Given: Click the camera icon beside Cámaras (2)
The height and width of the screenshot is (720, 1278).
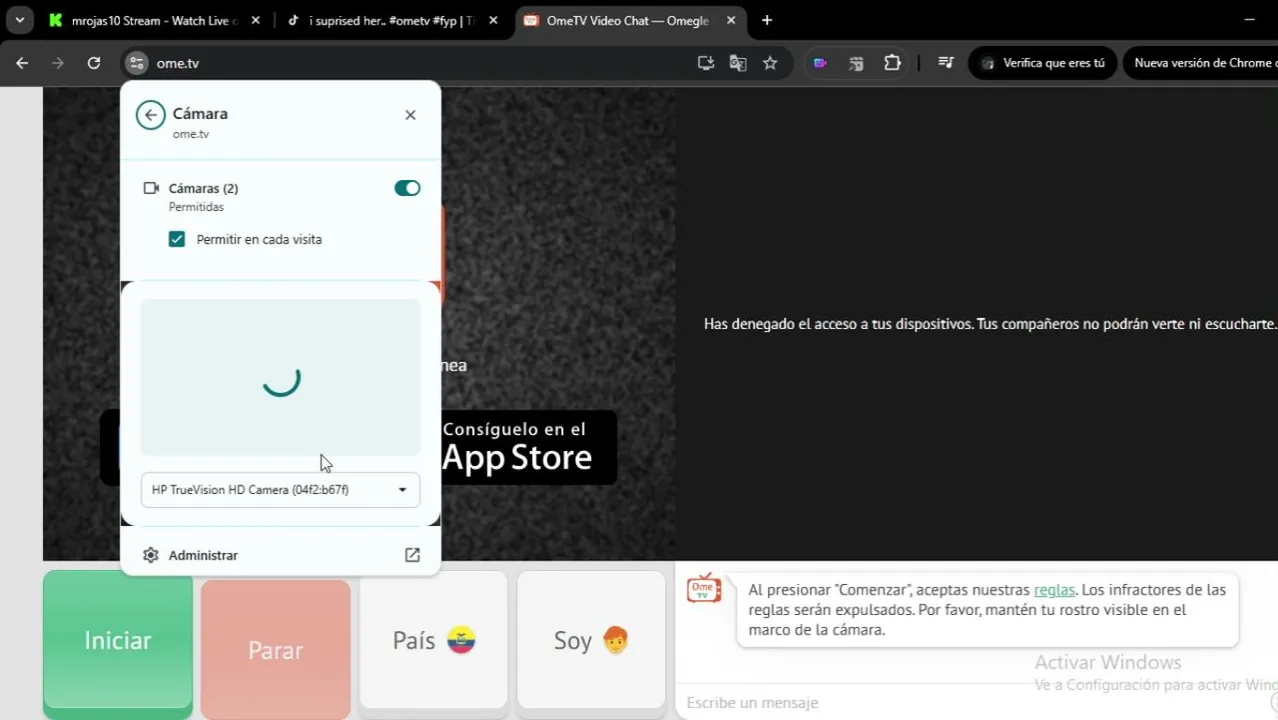Looking at the screenshot, I should tap(152, 188).
